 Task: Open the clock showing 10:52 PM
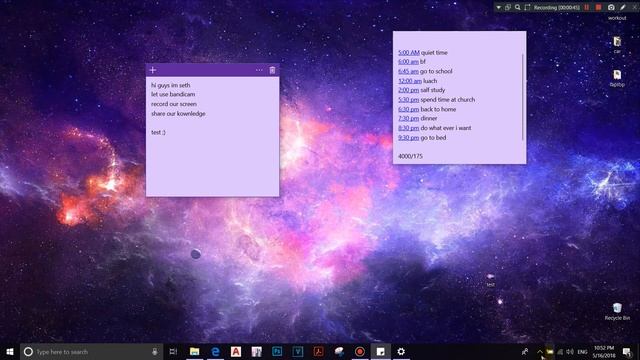(x=604, y=351)
